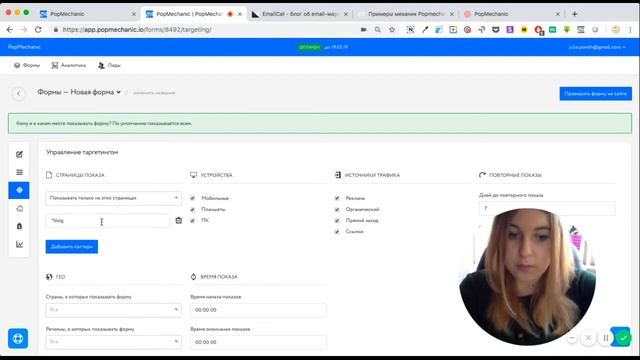The image size is (640, 360).
Task: Open the regions dropdown
Action: (113, 342)
